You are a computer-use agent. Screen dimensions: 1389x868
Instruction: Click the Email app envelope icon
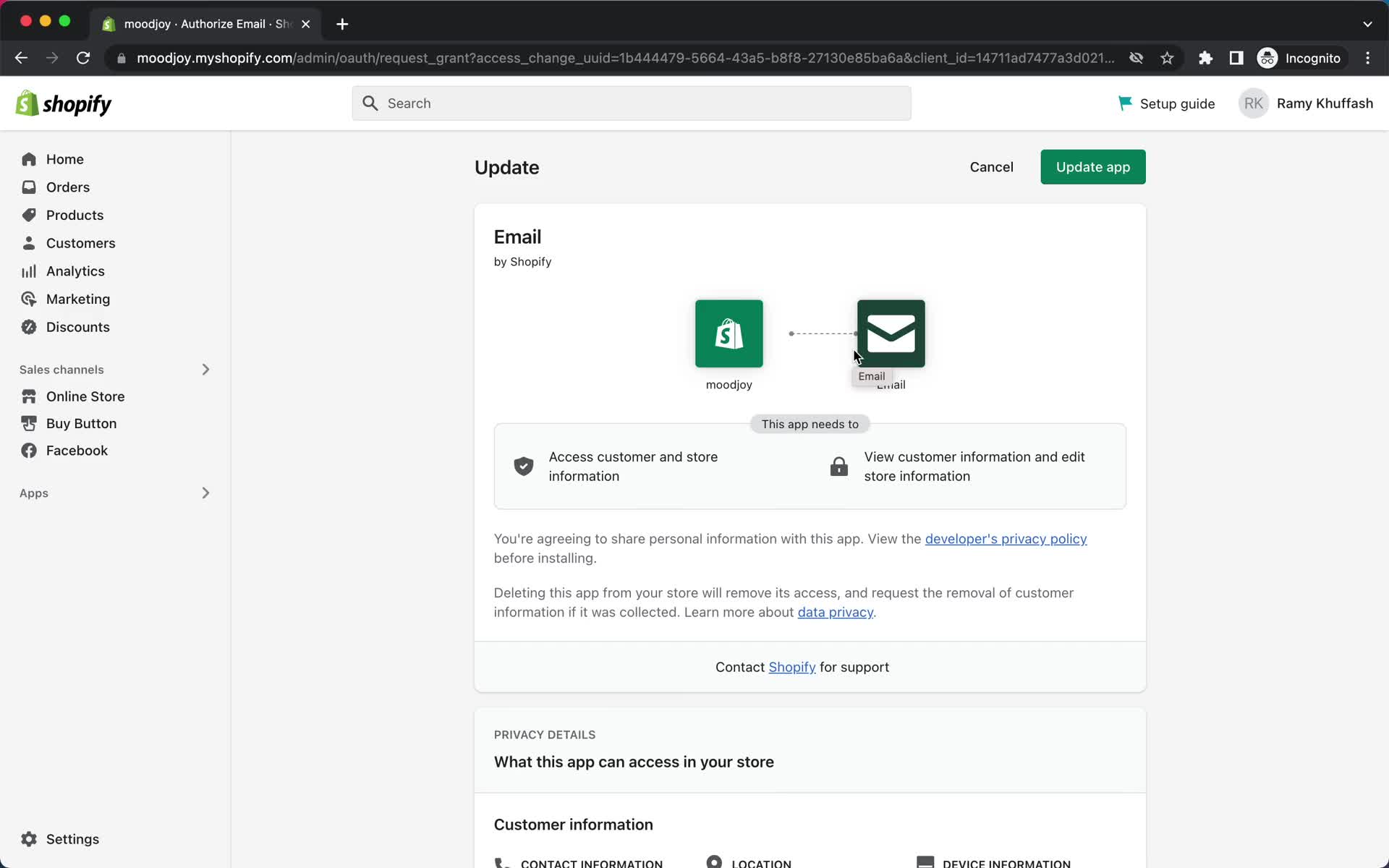891,333
